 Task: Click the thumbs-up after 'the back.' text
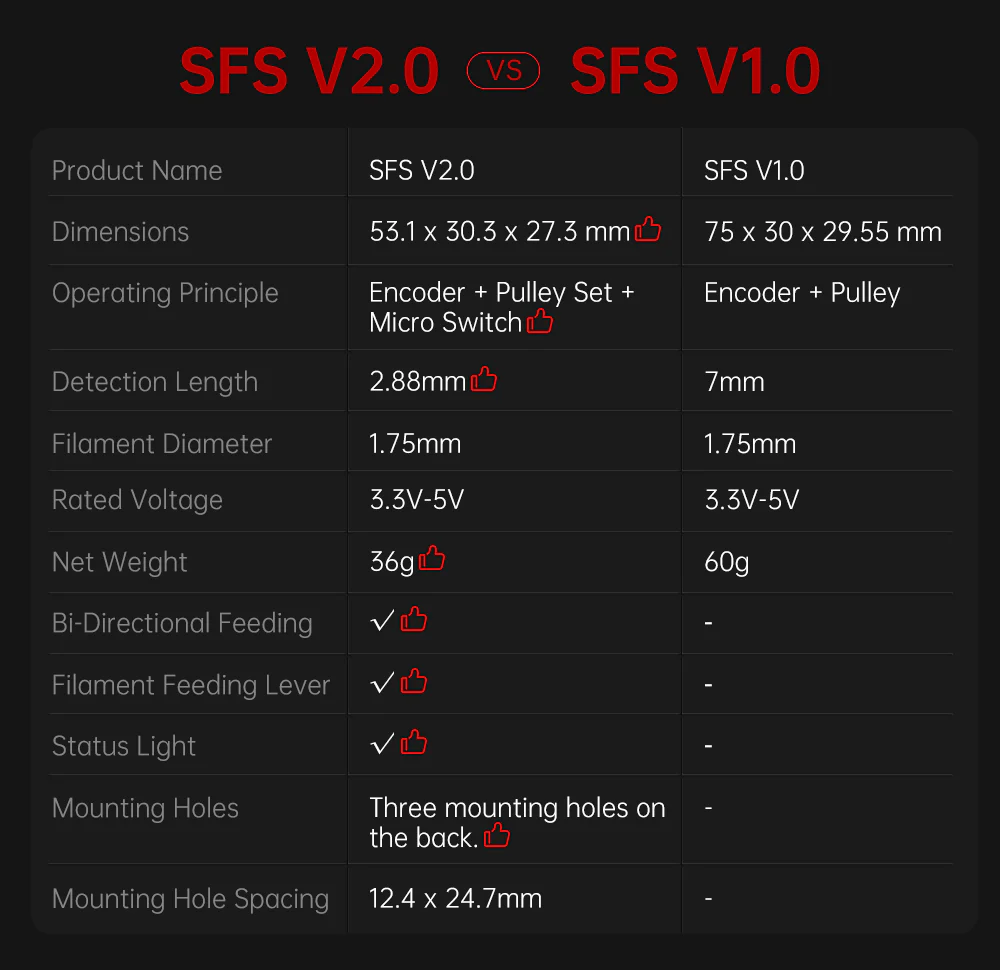tap(496, 837)
